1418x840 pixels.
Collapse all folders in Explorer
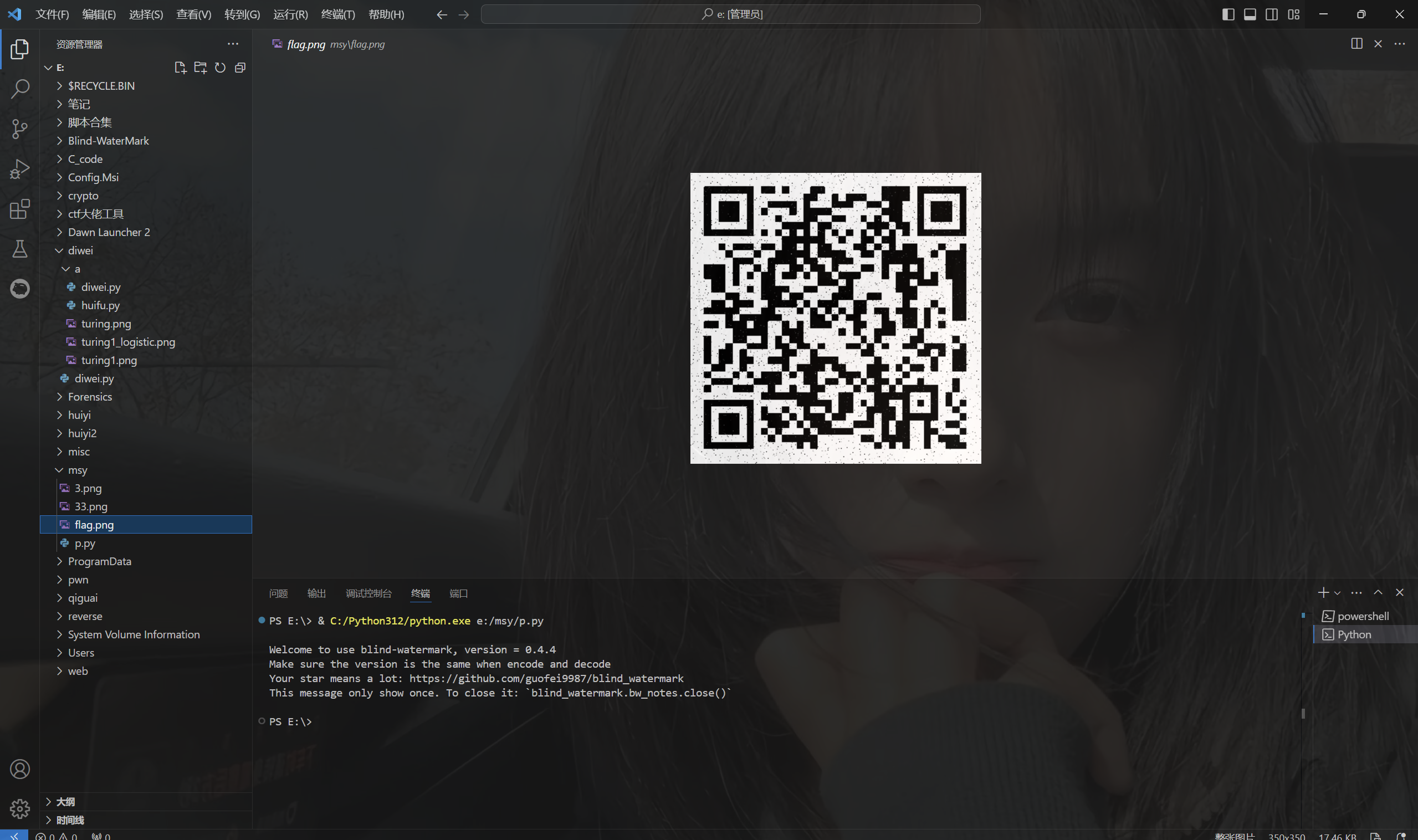pyautogui.click(x=240, y=68)
